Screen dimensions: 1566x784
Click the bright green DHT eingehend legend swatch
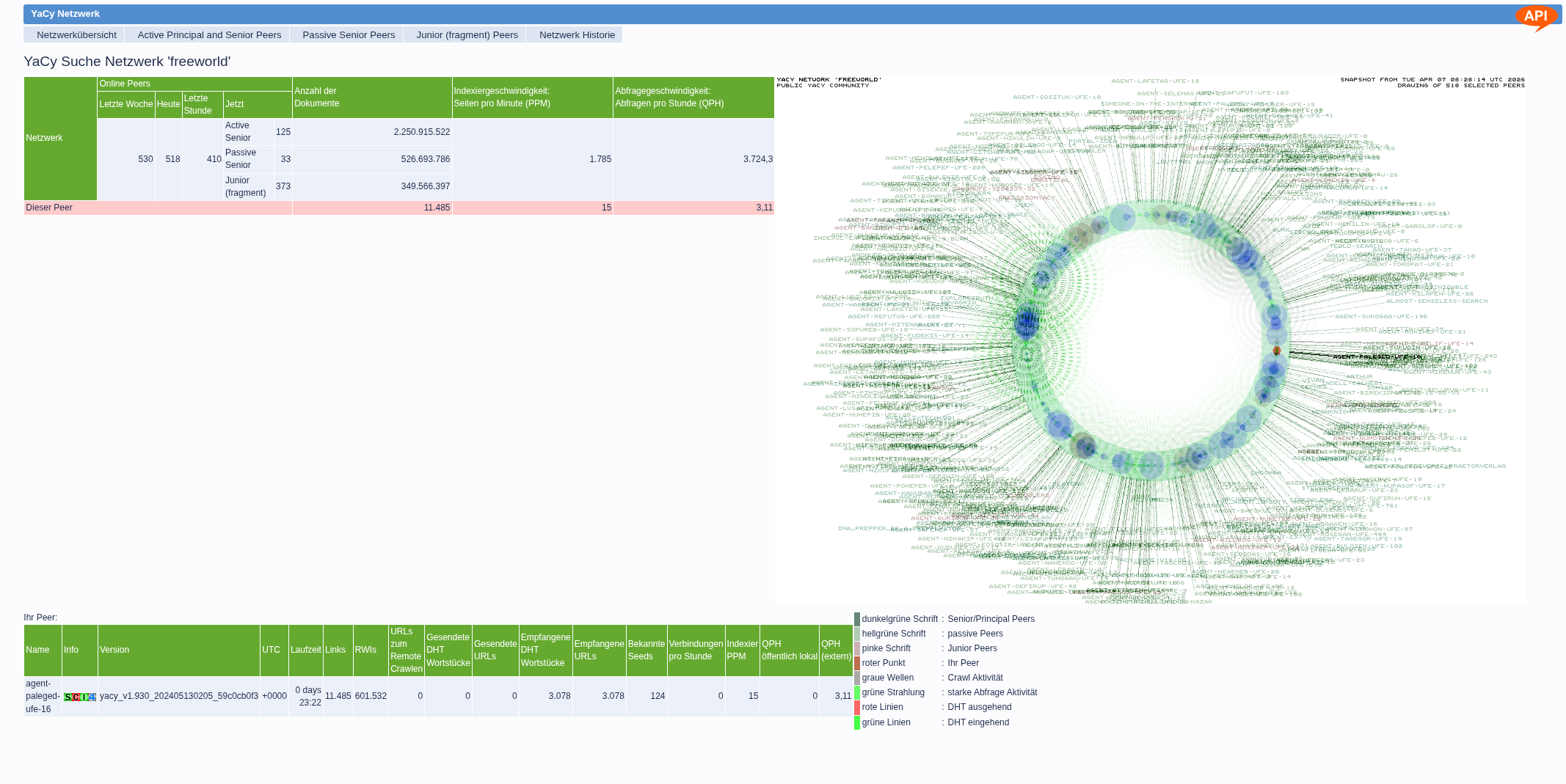pos(856,722)
